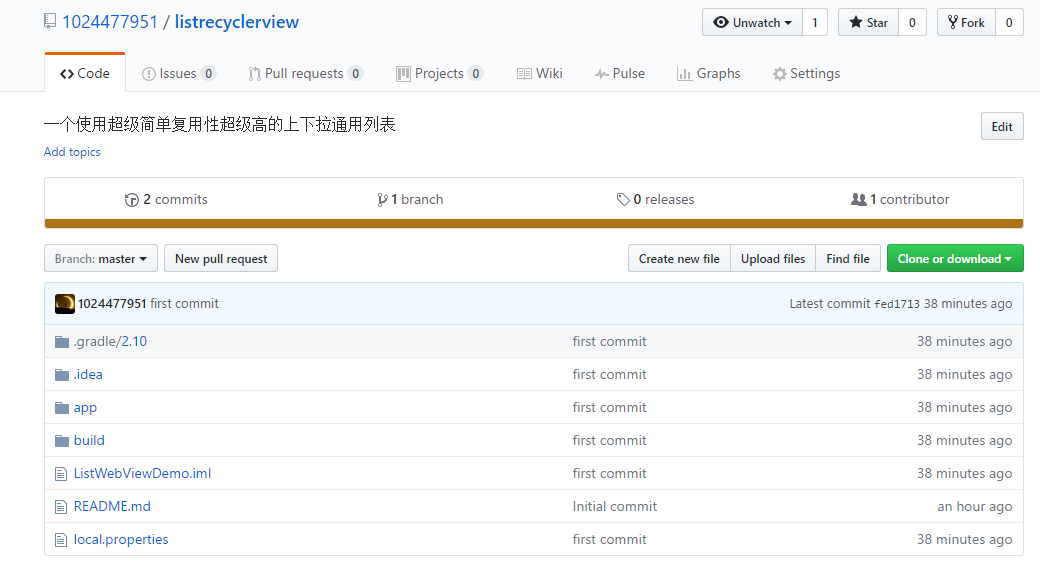Image resolution: width=1040 pixels, height=561 pixels.
Task: Fork the listrecyclerview repository
Action: pos(966,23)
